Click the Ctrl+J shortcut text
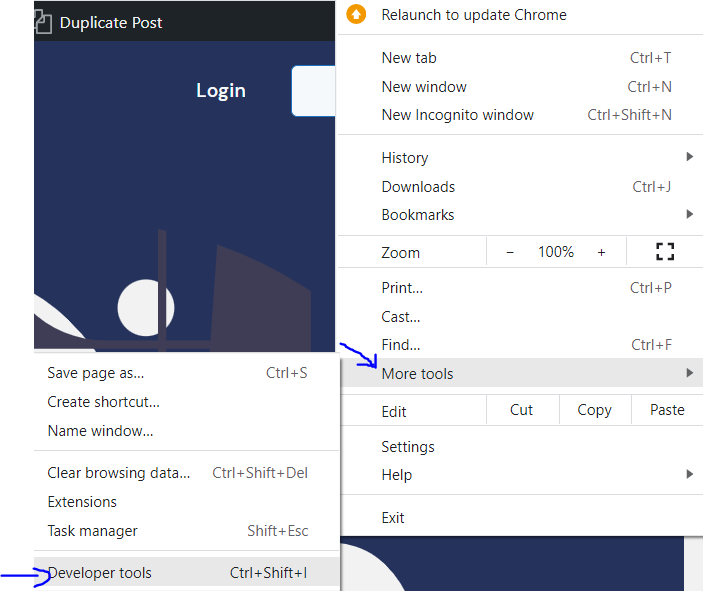The height and width of the screenshot is (591, 703). (652, 187)
